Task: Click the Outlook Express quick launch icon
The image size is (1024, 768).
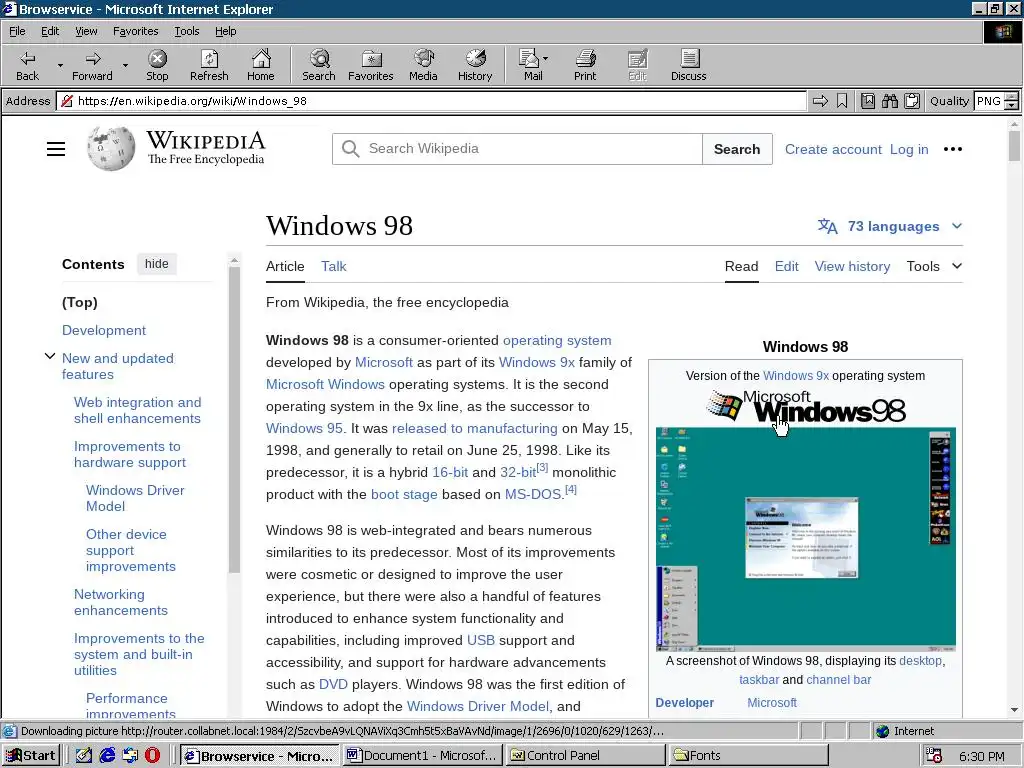Action: pos(130,756)
